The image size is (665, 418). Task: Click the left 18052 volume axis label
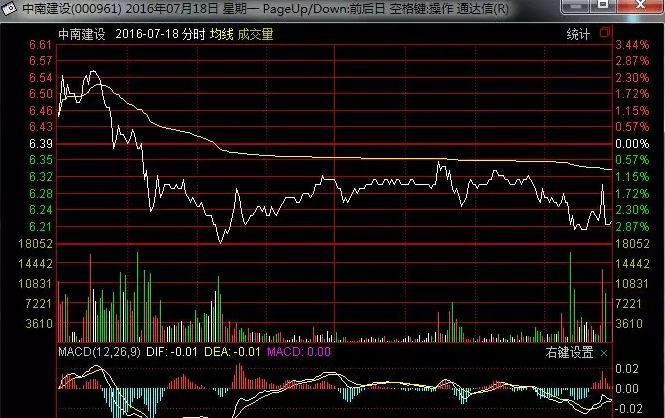point(35,244)
